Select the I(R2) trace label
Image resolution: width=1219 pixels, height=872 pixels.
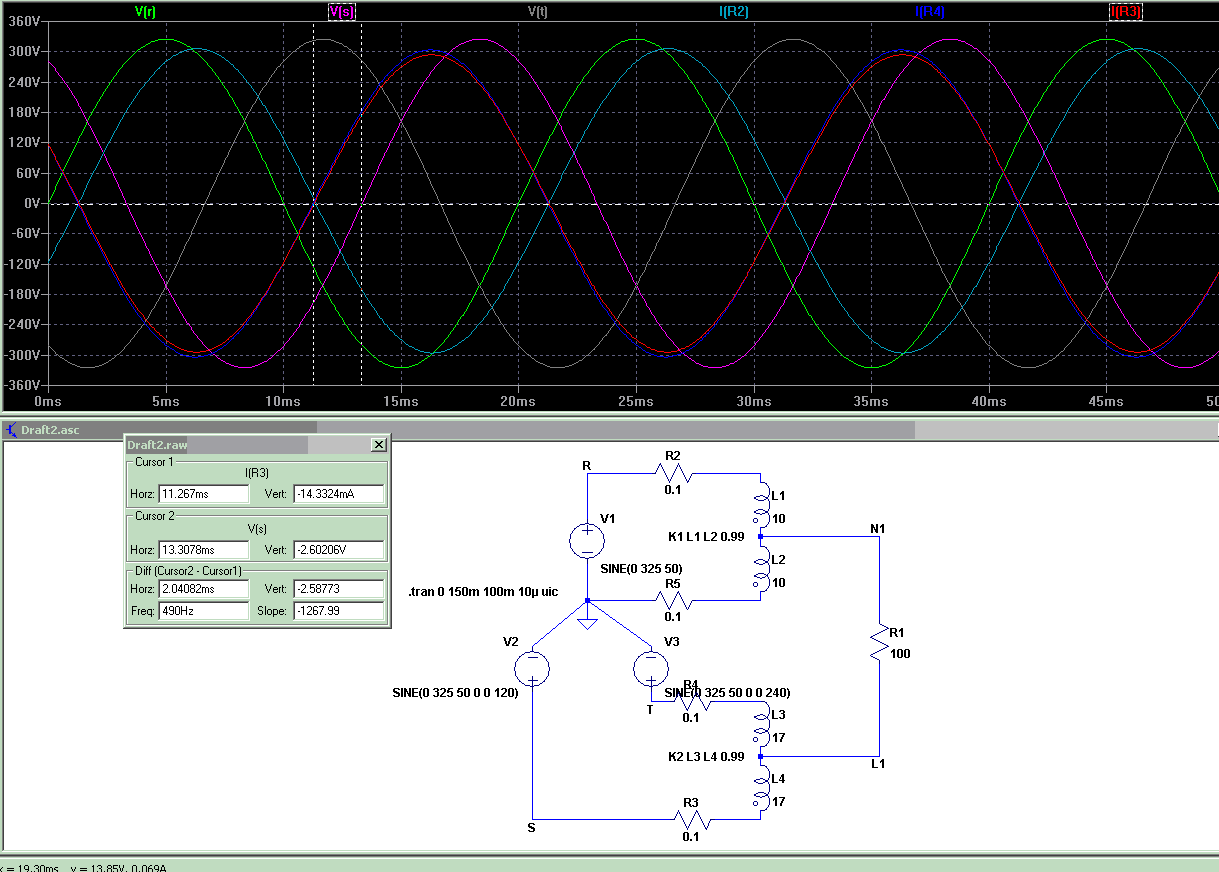733,12
